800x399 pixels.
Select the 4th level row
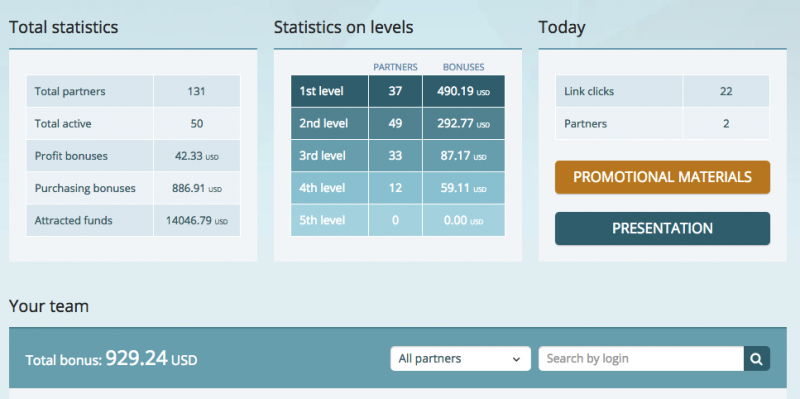coord(398,188)
